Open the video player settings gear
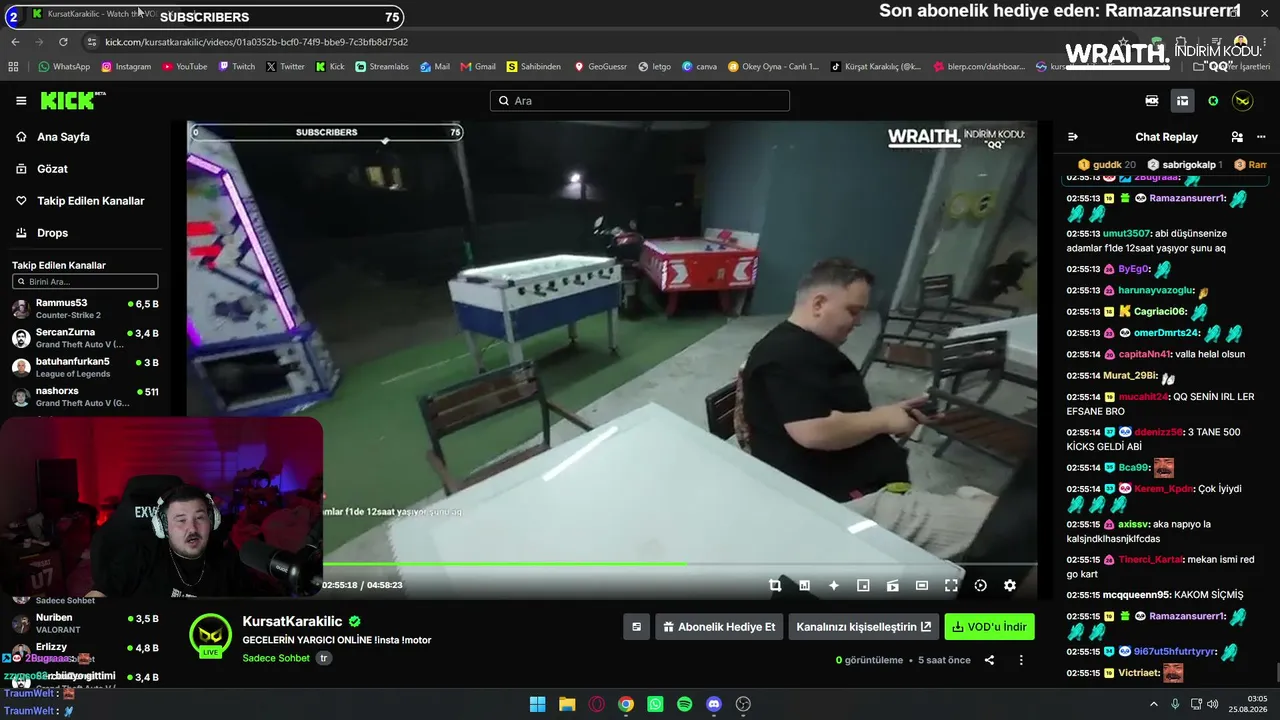This screenshot has height=720, width=1280. coord(1010,586)
